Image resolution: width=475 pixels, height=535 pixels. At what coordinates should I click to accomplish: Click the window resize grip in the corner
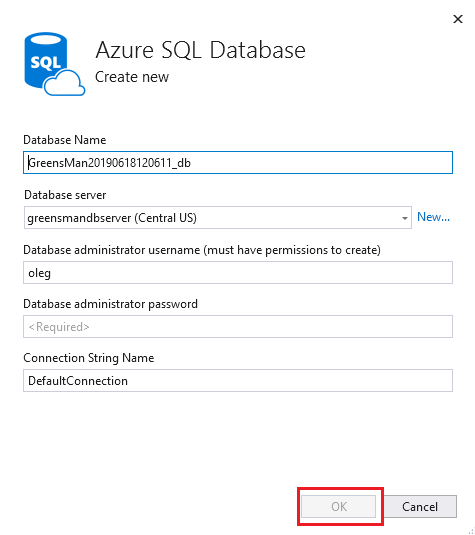click(471, 531)
